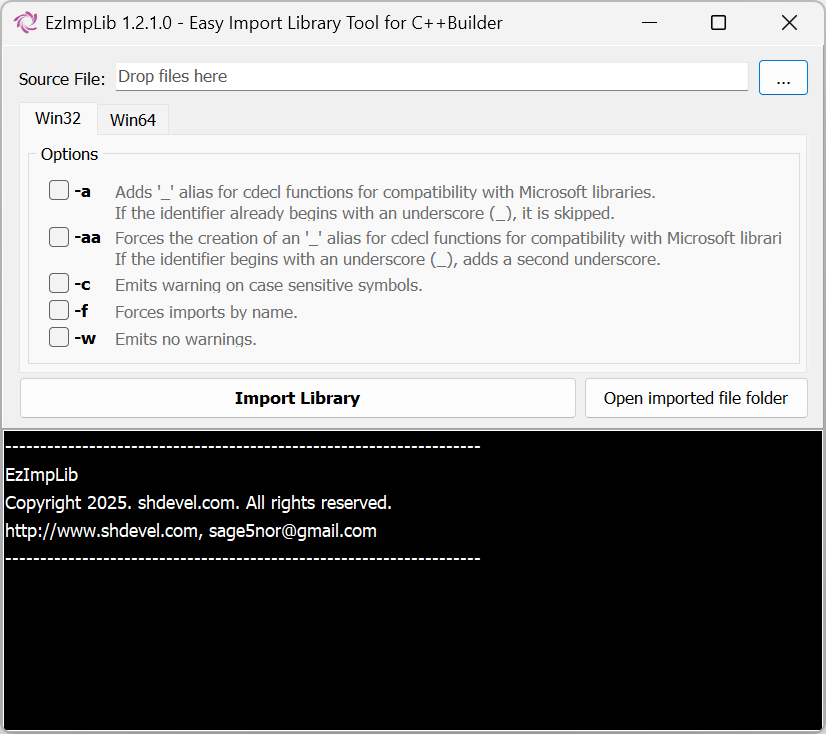Click the 'EzImpLib' line in console output
826x734 pixels.
(42, 475)
